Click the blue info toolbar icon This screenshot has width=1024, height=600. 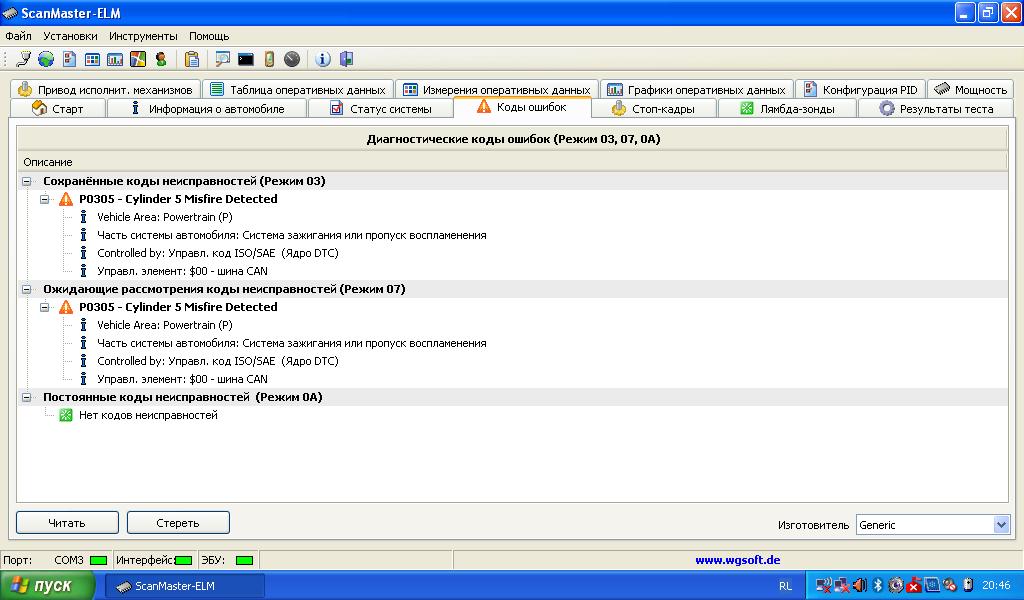point(322,59)
